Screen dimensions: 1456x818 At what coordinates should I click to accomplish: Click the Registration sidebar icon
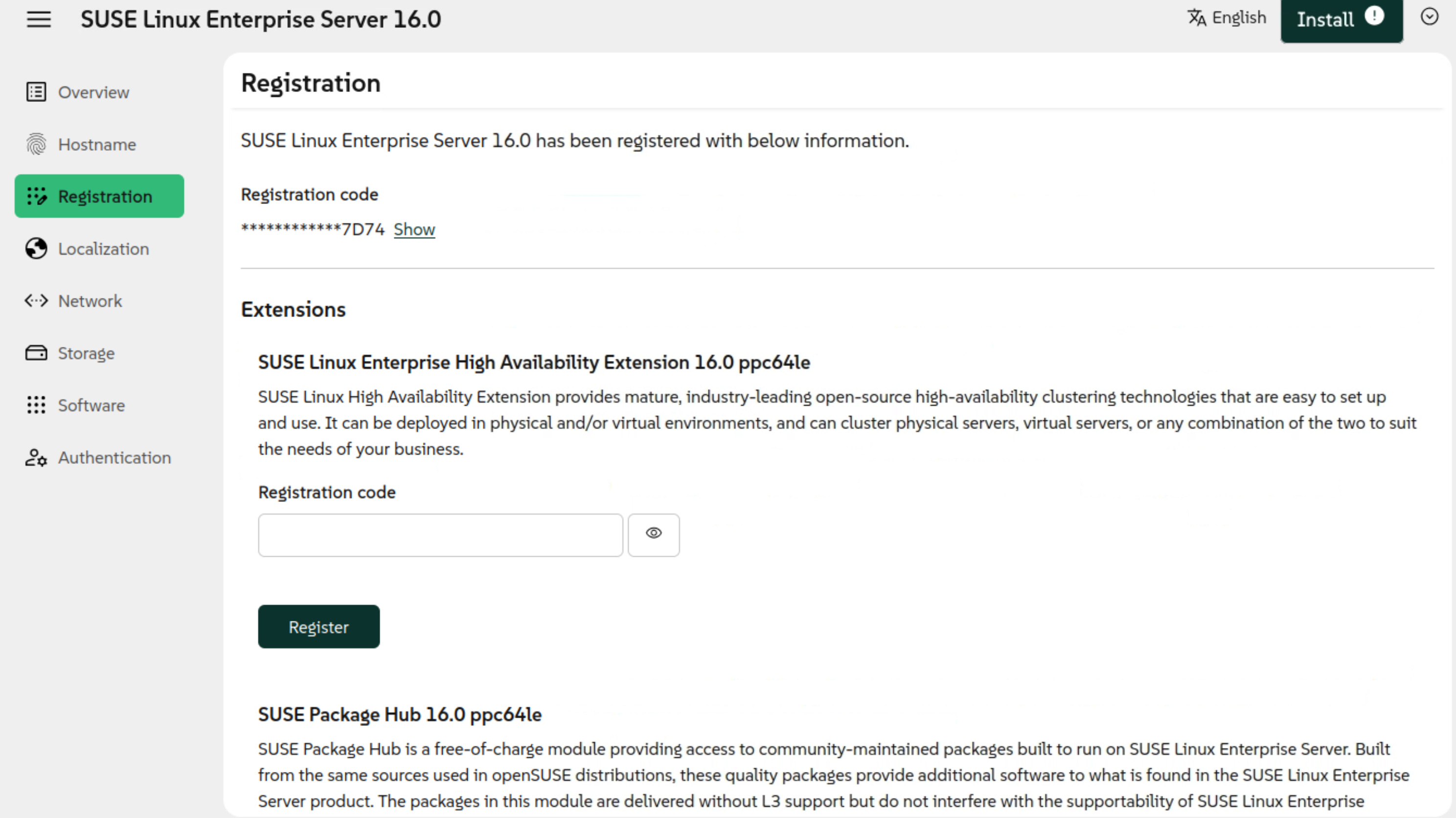[37, 196]
